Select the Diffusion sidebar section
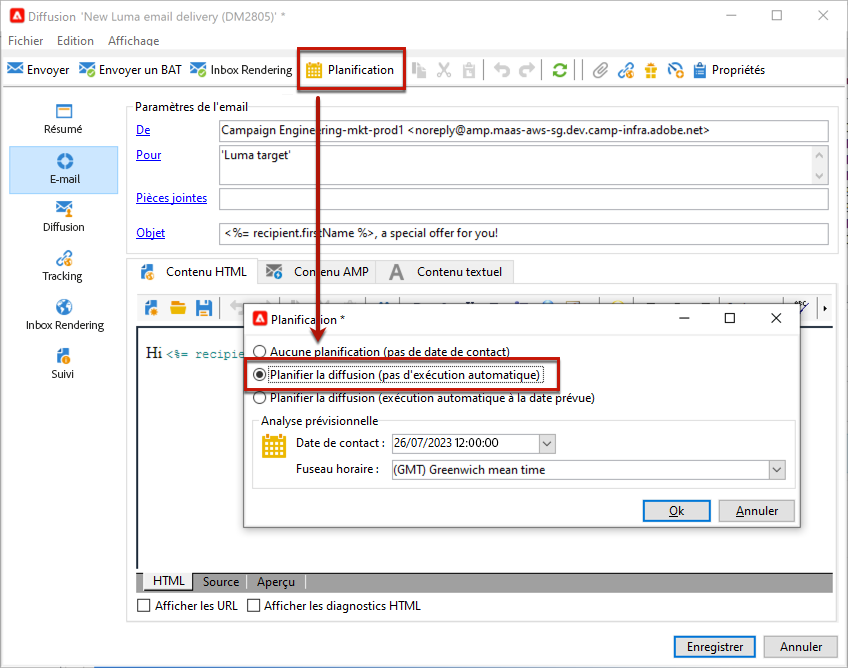 pos(64,216)
